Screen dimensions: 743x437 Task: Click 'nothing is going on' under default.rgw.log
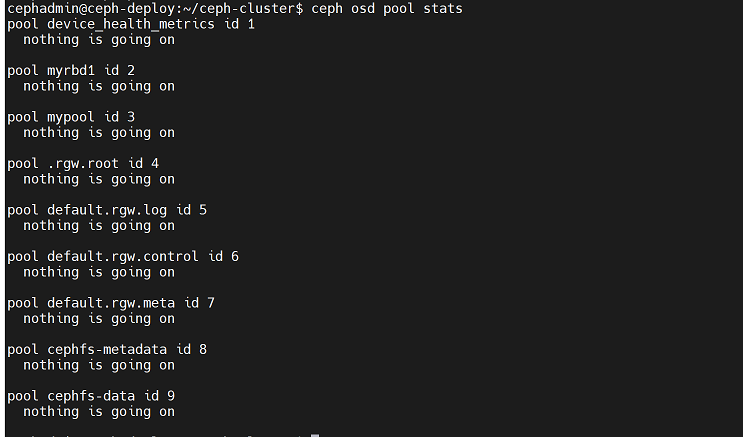coord(99,225)
